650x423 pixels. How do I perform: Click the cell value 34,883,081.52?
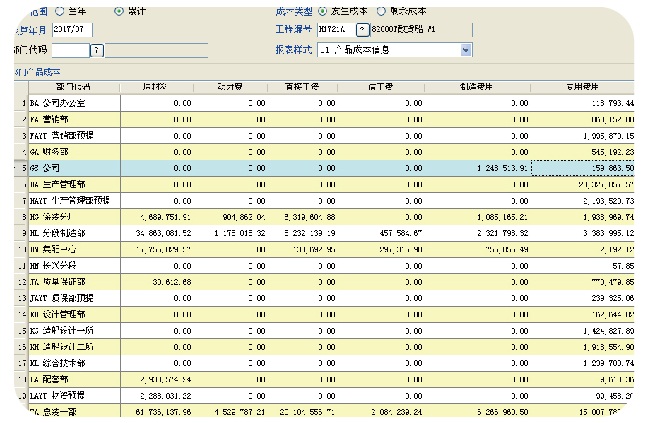pyautogui.click(x=163, y=233)
